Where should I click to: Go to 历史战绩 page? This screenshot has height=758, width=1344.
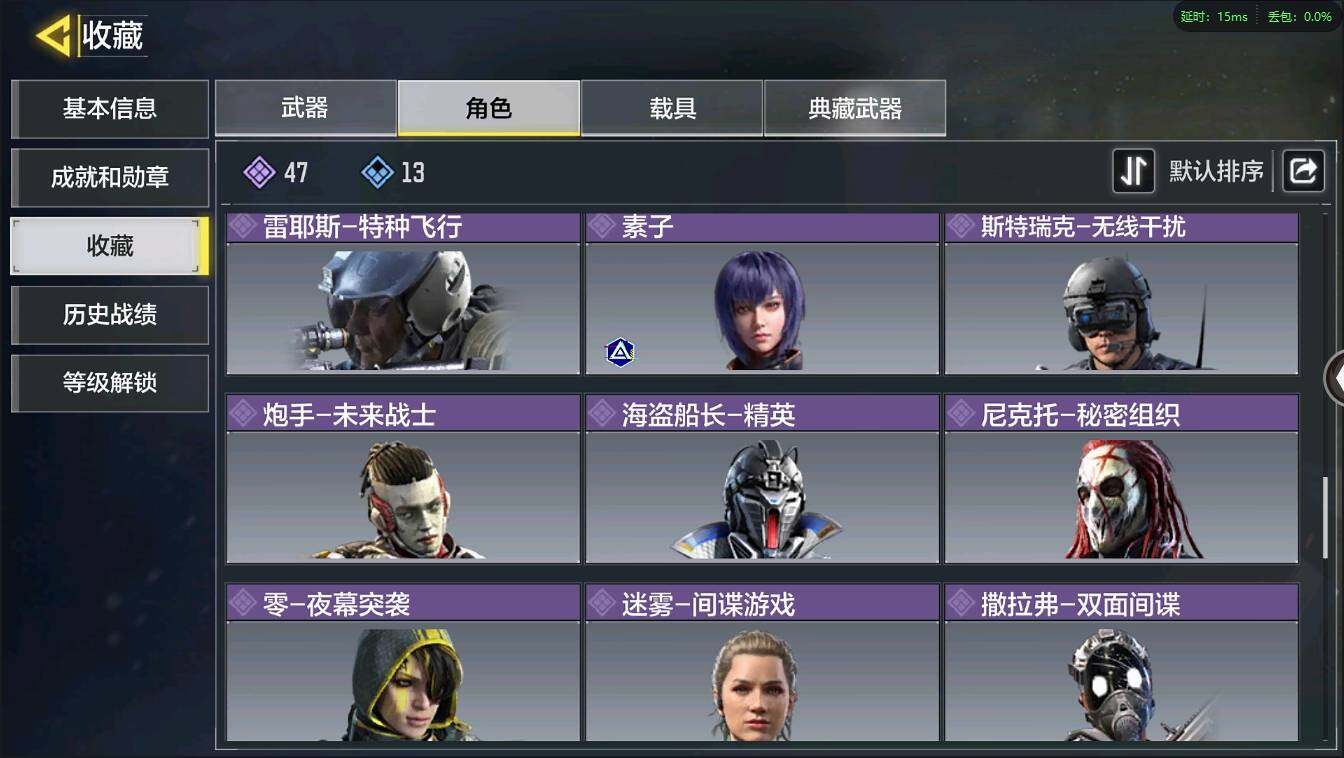(x=110, y=314)
